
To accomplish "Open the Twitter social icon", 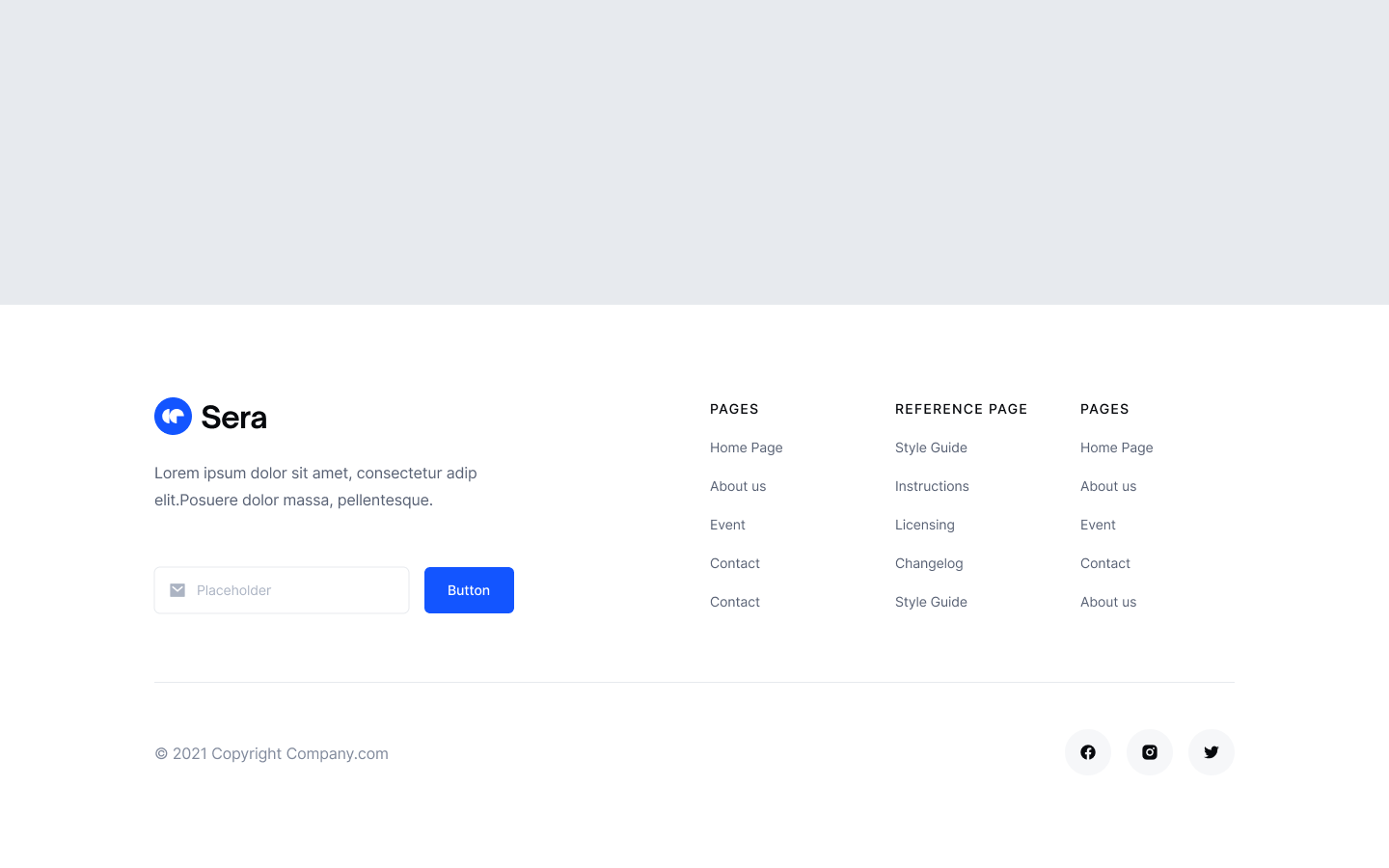I will click(x=1212, y=751).
